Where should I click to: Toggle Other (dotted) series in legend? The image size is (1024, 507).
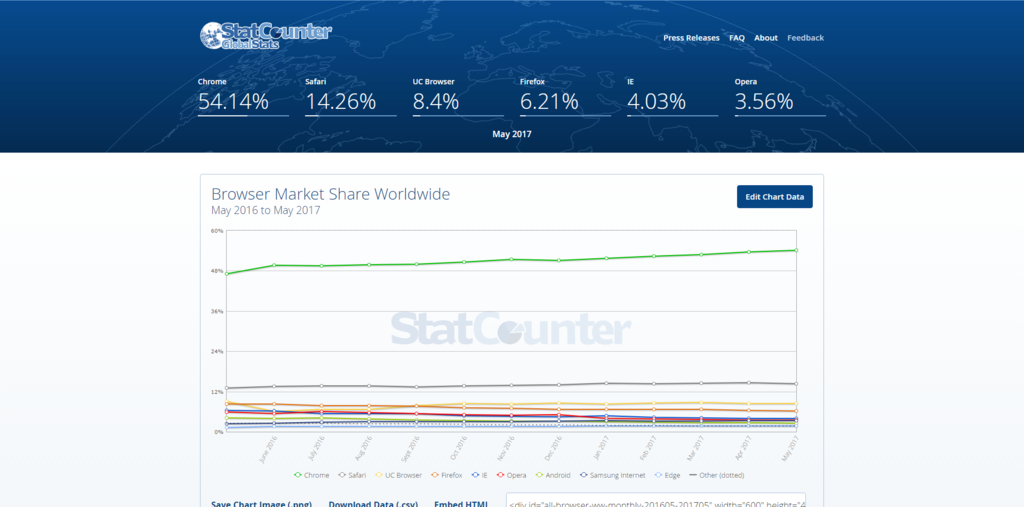[717, 475]
